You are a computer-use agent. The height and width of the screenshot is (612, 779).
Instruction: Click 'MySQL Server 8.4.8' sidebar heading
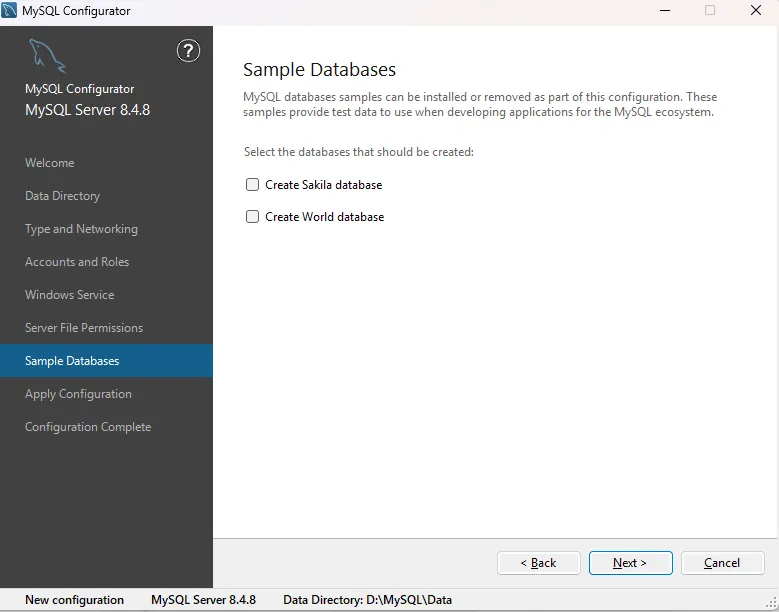pyautogui.click(x=87, y=110)
